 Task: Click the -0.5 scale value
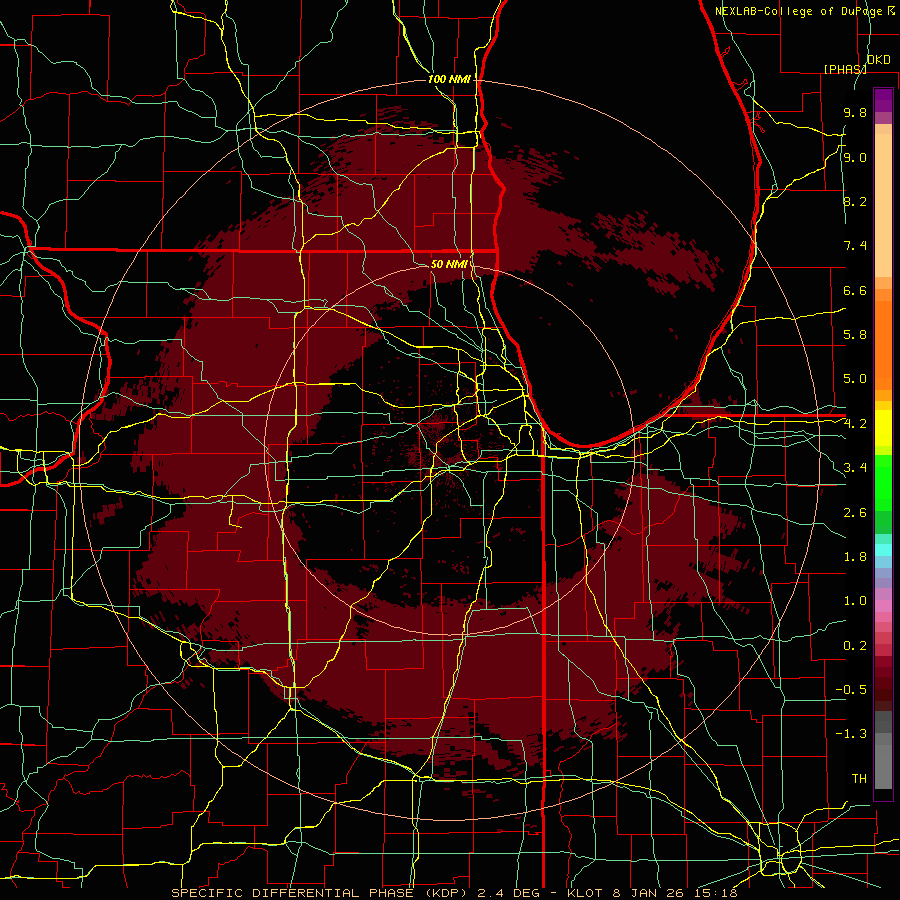tap(851, 690)
